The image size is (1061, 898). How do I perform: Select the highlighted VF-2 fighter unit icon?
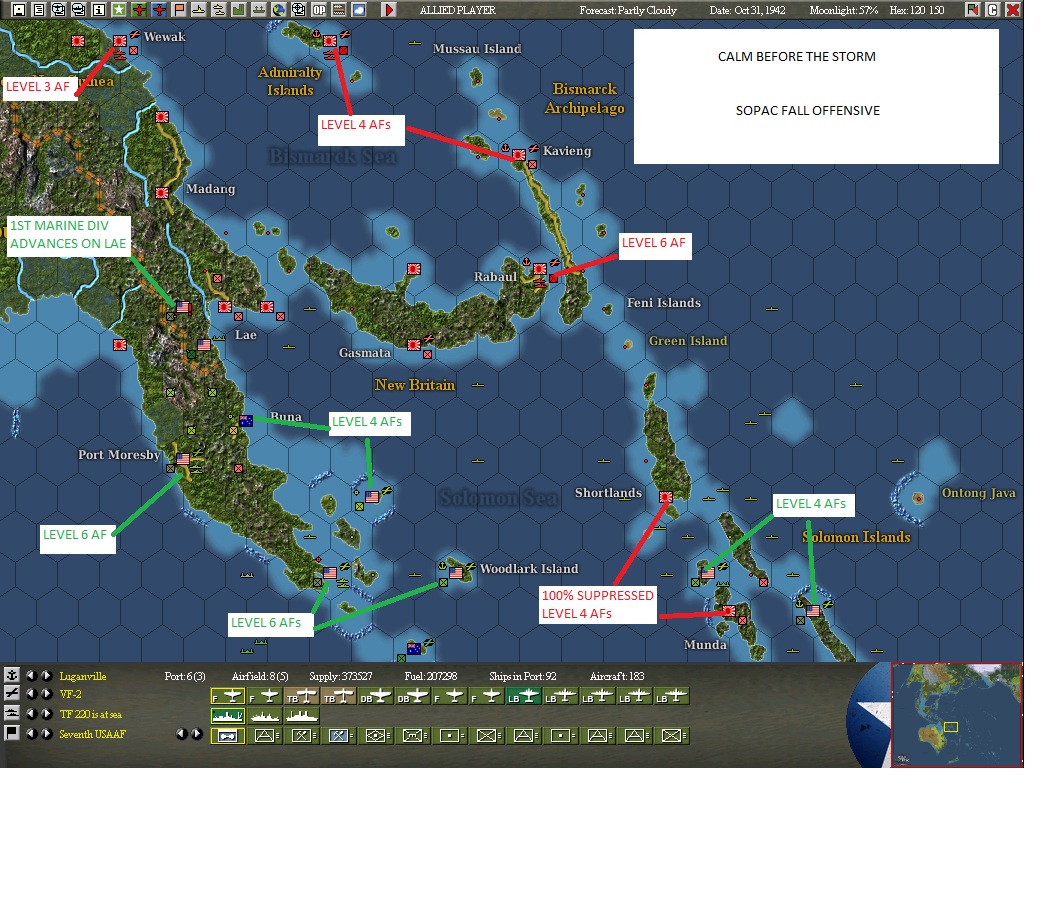pos(228,696)
